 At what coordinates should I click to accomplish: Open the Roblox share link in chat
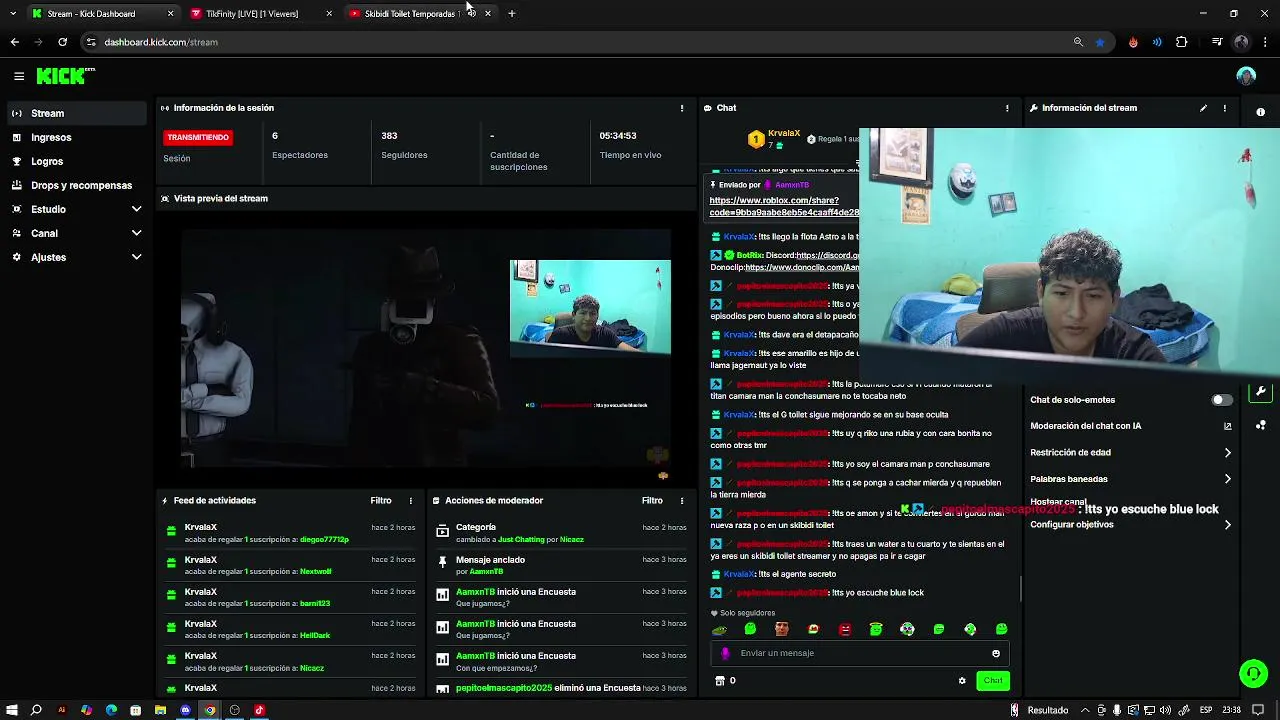(783, 206)
